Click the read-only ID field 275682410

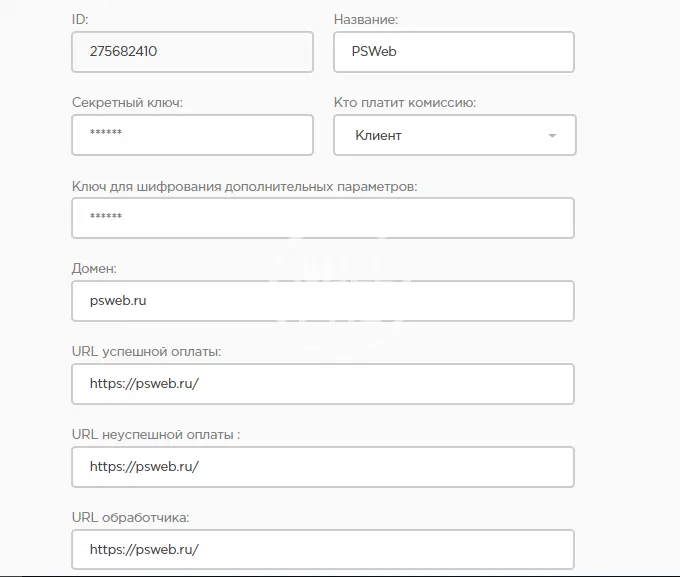(192, 52)
